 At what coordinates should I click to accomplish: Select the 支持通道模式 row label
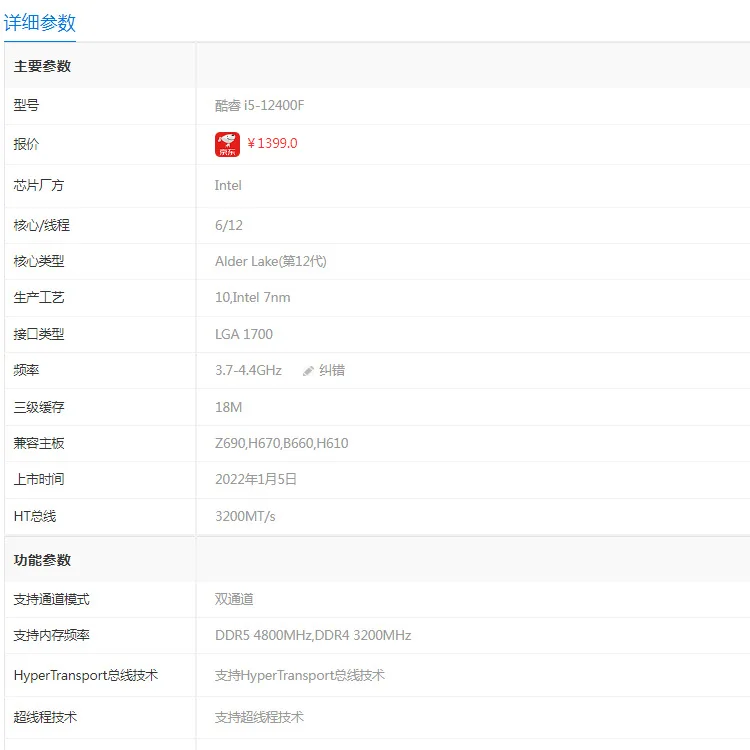[x=52, y=599]
